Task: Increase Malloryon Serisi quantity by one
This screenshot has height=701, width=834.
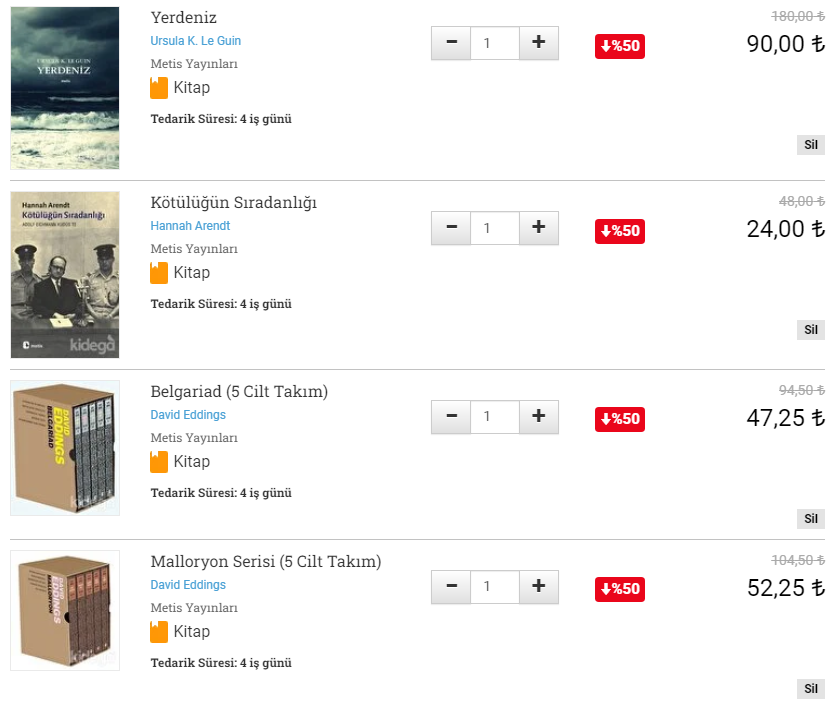Action: [538, 587]
